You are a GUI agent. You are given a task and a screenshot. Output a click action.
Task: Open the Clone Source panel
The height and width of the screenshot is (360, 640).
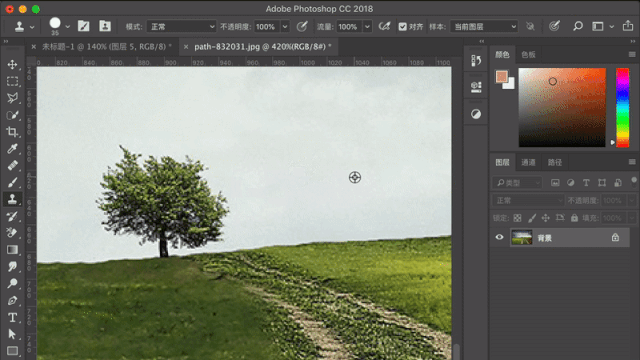pos(105,26)
